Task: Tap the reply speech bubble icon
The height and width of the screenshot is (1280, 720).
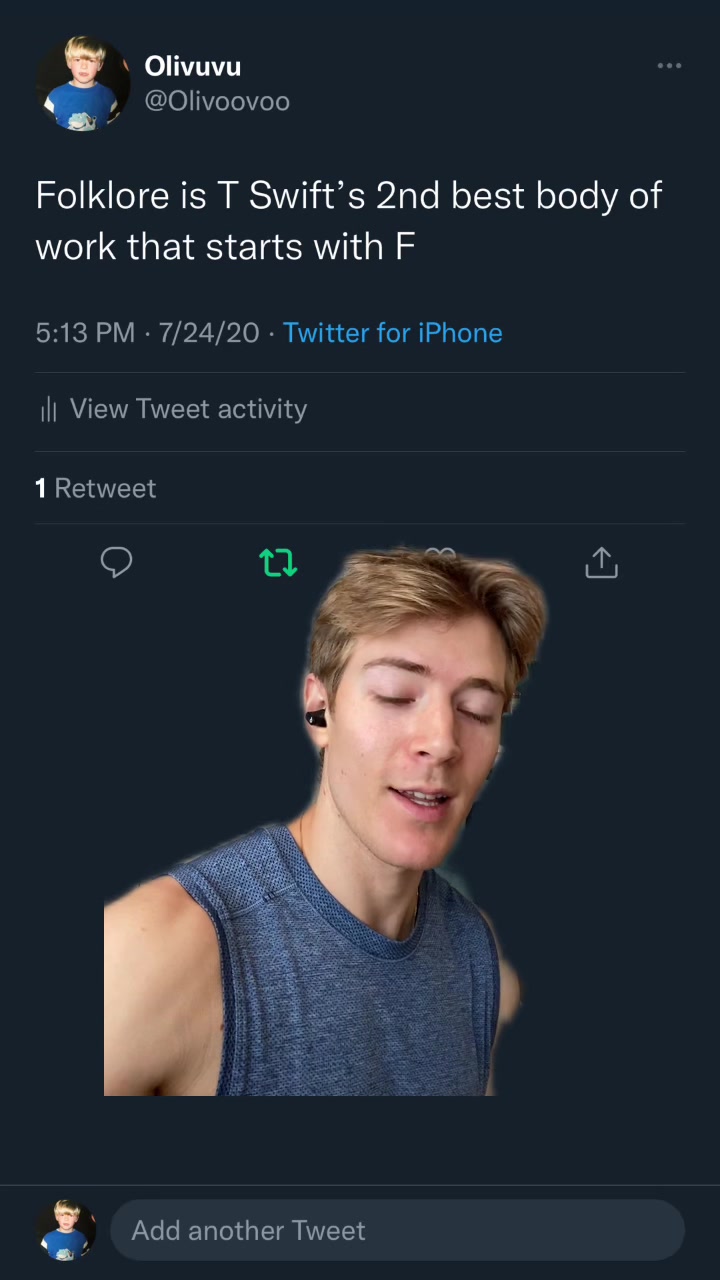Action: tap(116, 562)
